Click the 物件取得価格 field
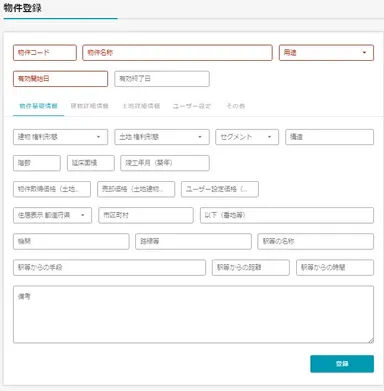This screenshot has height=391, width=384. tap(52, 189)
